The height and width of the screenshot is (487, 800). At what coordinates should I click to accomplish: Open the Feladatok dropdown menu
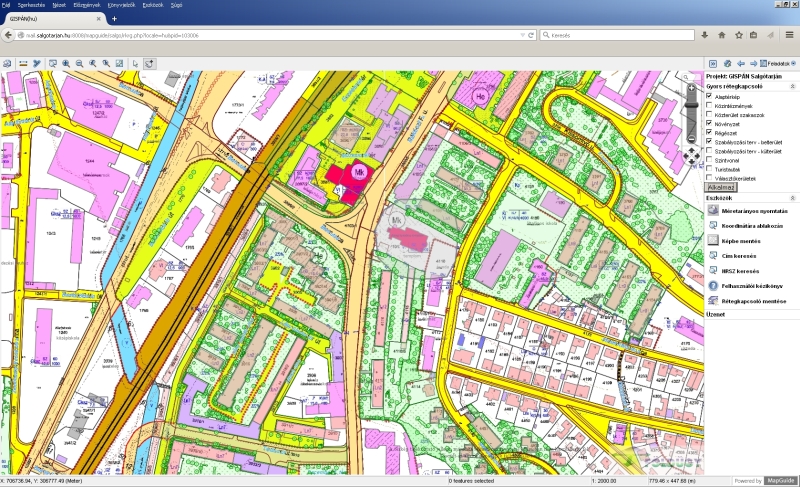pyautogui.click(x=780, y=63)
